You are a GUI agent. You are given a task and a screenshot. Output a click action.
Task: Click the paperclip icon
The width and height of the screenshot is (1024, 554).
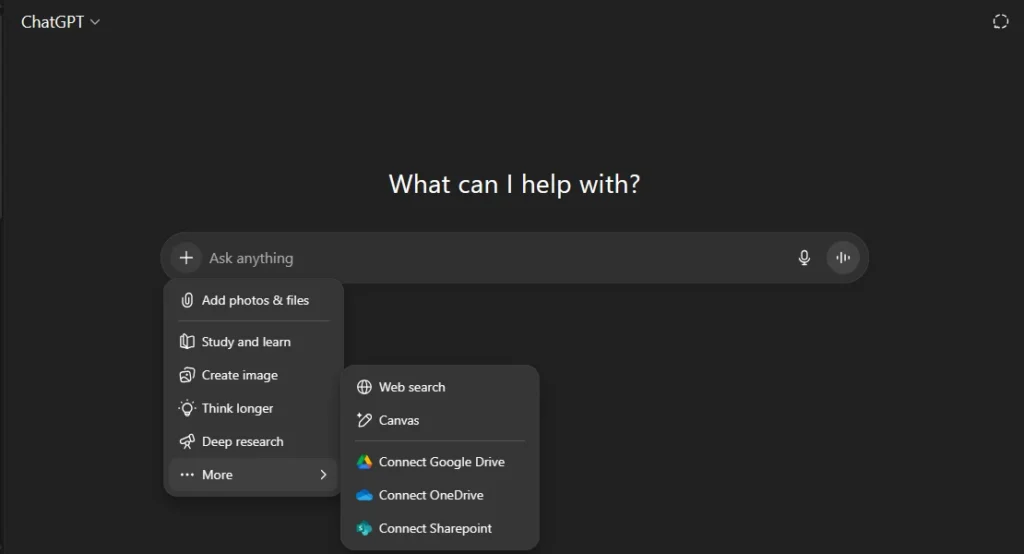click(x=187, y=301)
